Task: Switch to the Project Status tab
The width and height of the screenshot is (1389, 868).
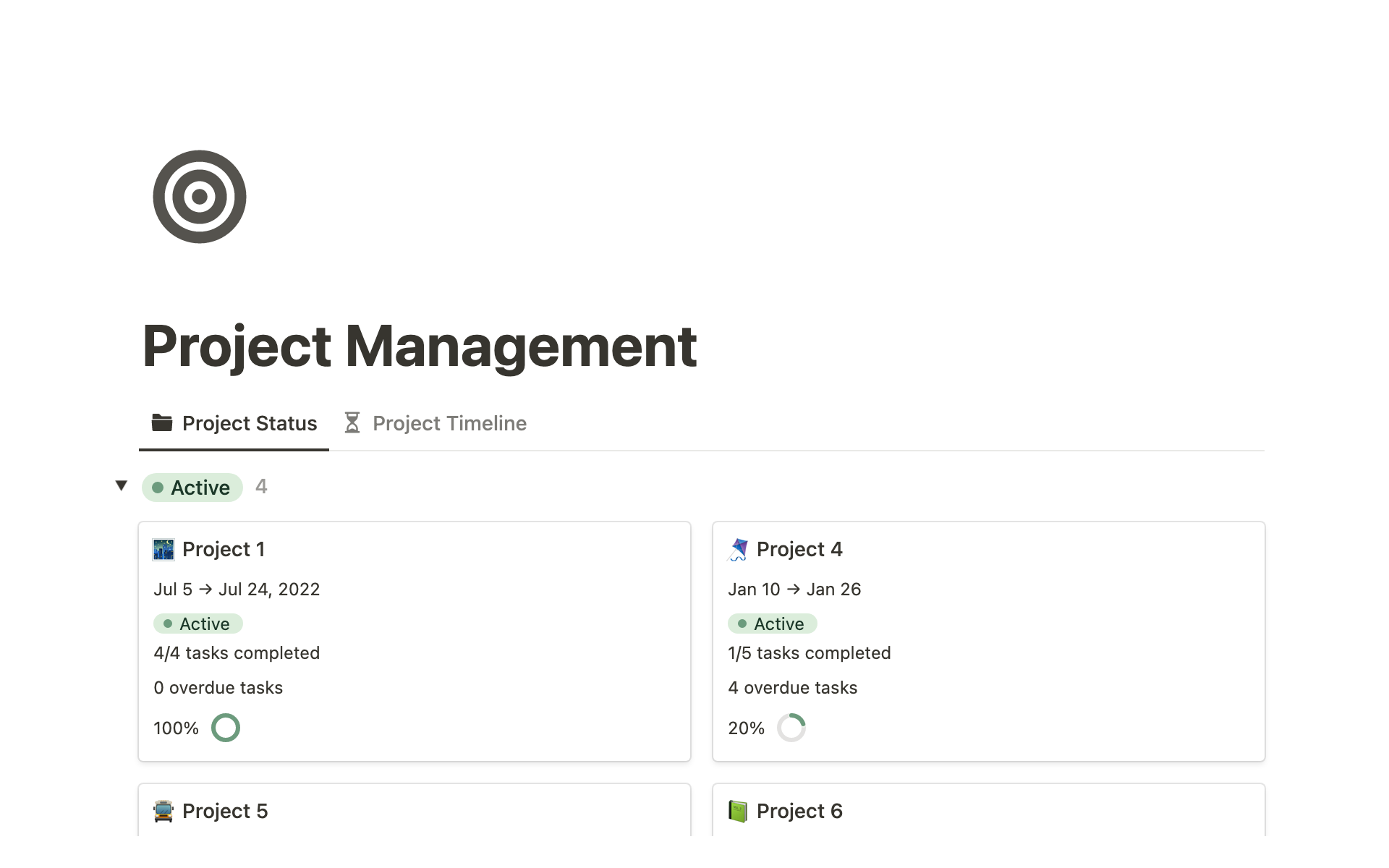Action: pos(249,423)
